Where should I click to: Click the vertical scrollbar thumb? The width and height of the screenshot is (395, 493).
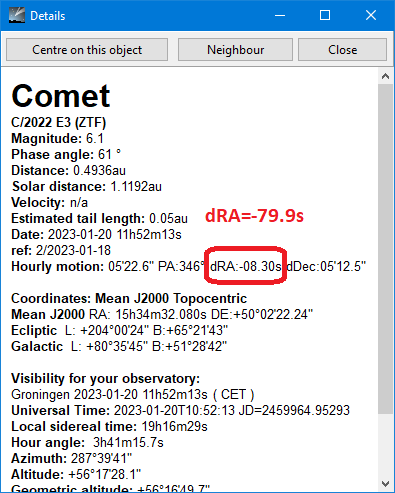pos(385,249)
